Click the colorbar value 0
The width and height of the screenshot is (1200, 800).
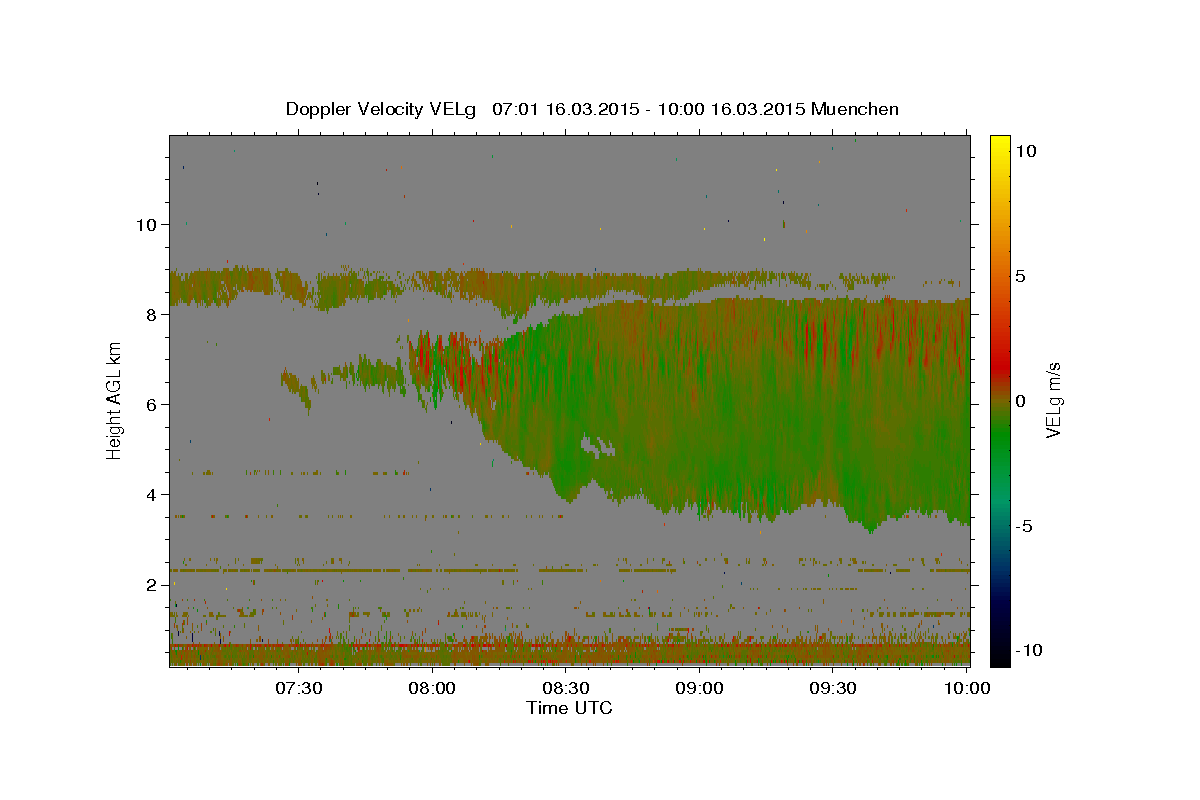pos(1021,401)
